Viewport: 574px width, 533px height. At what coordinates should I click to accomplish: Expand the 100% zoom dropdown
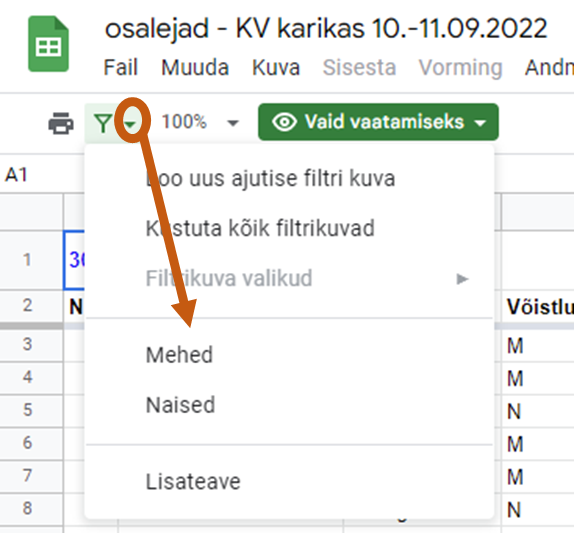click(x=233, y=123)
